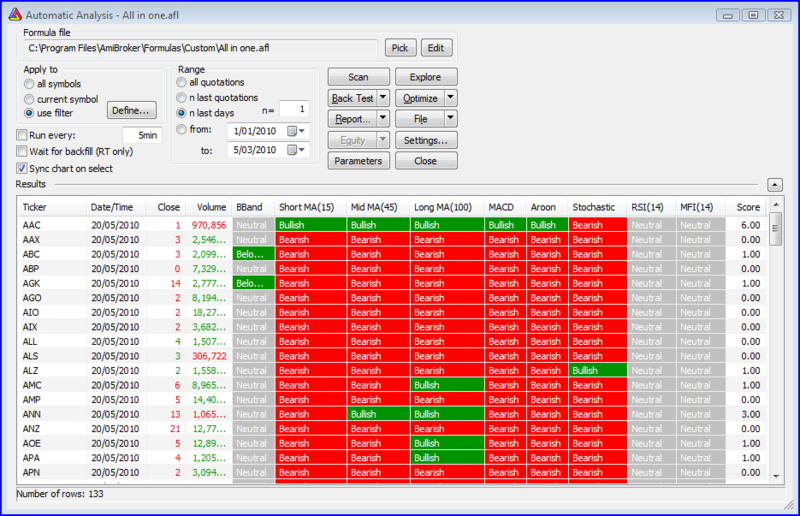Click the Bullish Mid MA(45) cell for ANN
This screenshot has height=516, width=800.
(x=379, y=414)
